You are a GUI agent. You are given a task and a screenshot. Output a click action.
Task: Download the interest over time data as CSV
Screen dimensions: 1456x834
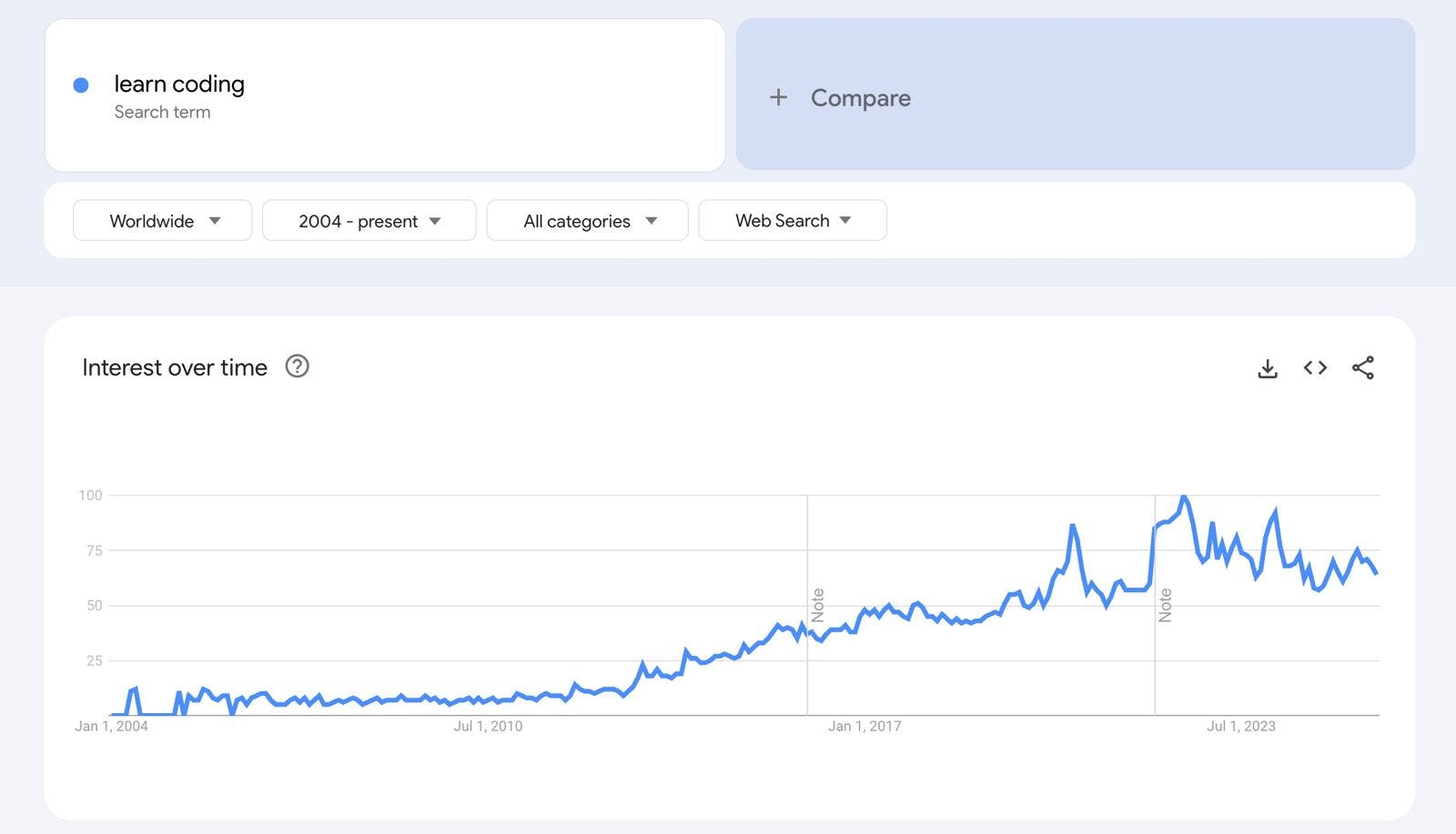tap(1267, 367)
